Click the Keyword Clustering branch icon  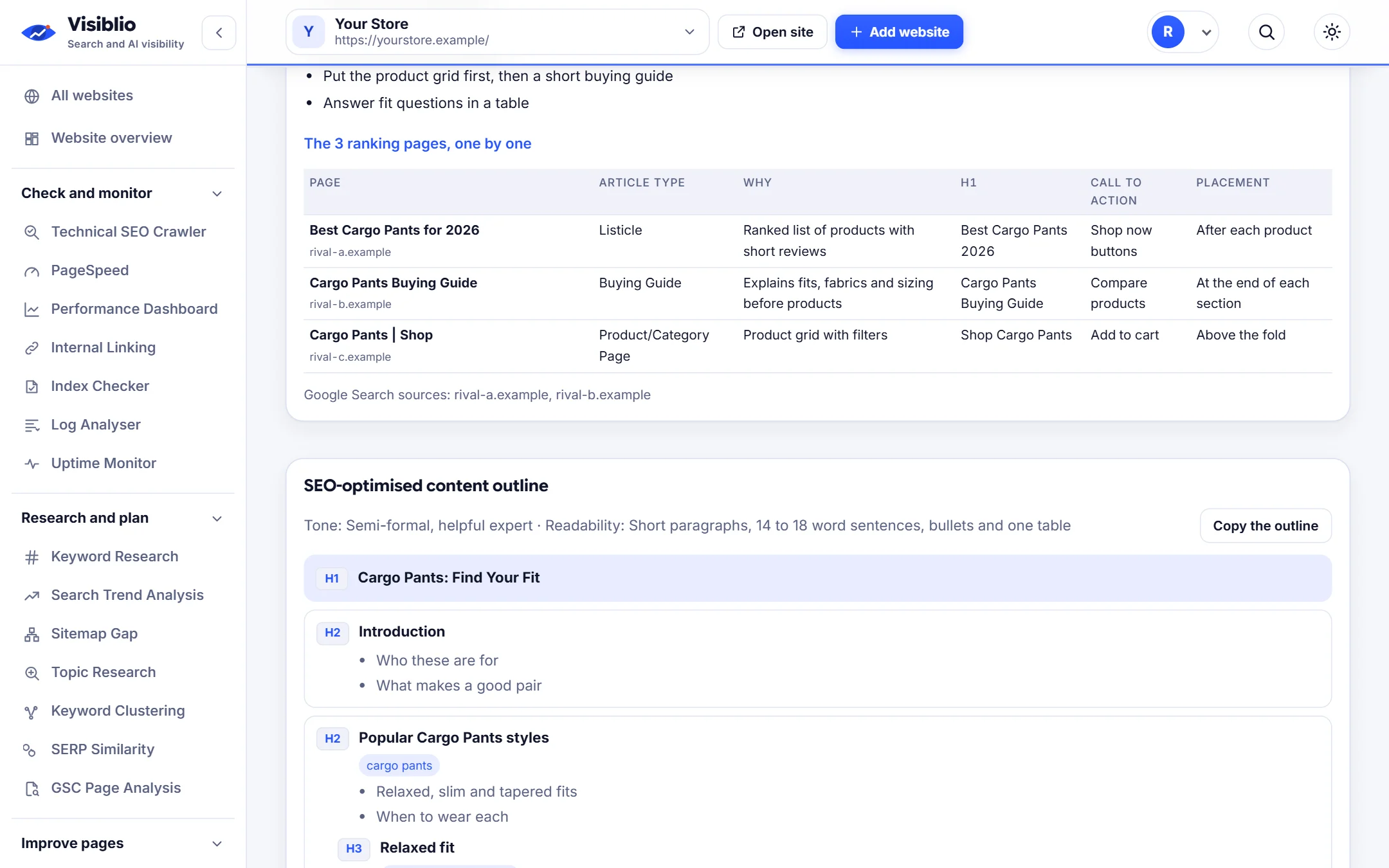pos(32,711)
